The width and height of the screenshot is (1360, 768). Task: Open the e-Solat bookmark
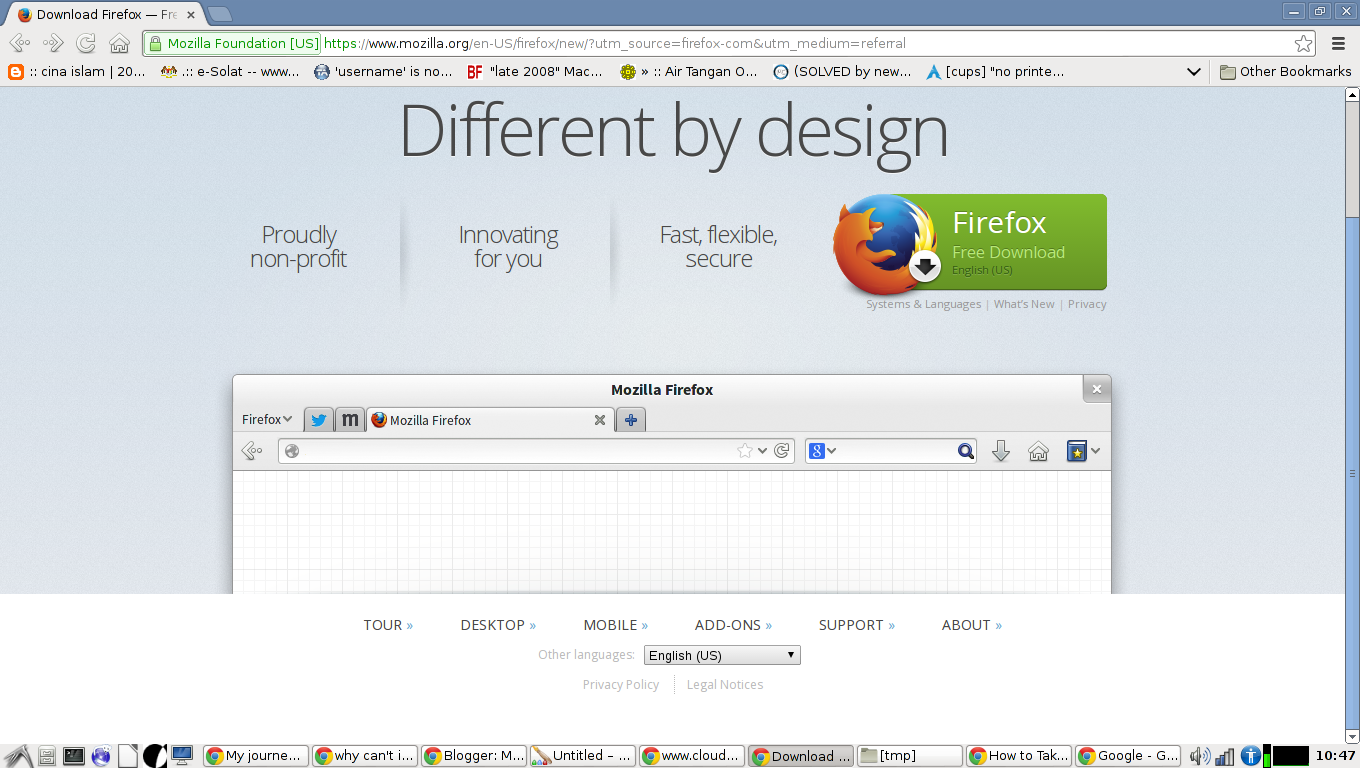click(231, 72)
